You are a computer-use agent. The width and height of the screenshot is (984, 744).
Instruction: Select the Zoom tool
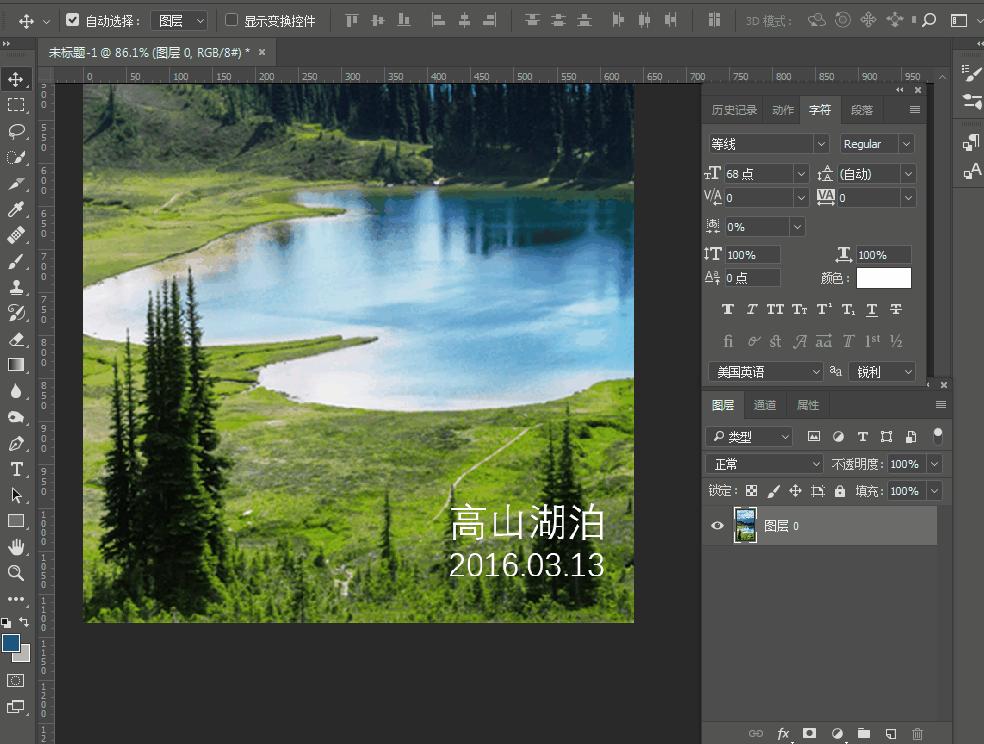(16, 573)
